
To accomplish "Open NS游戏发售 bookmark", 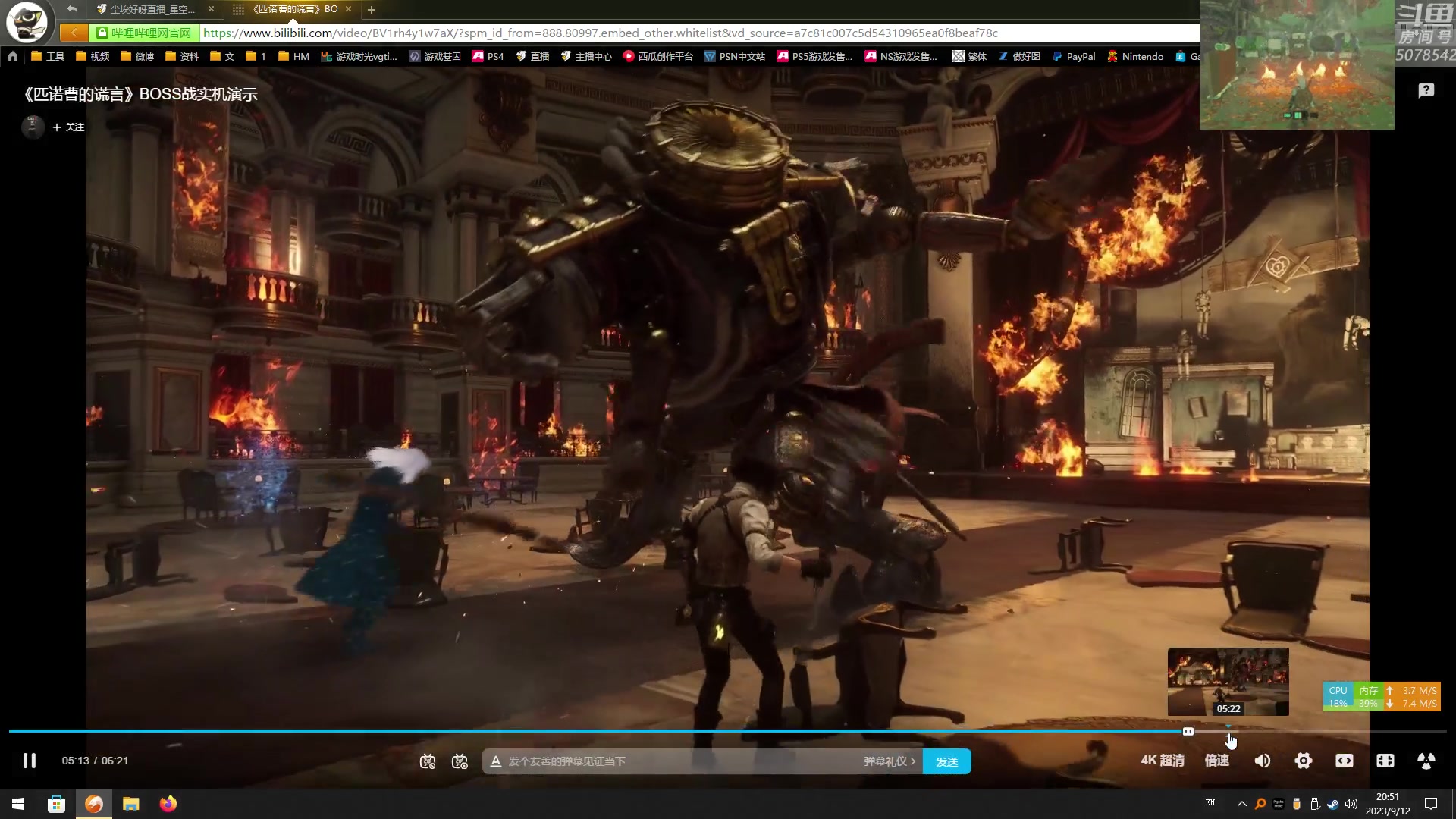I will point(901,56).
